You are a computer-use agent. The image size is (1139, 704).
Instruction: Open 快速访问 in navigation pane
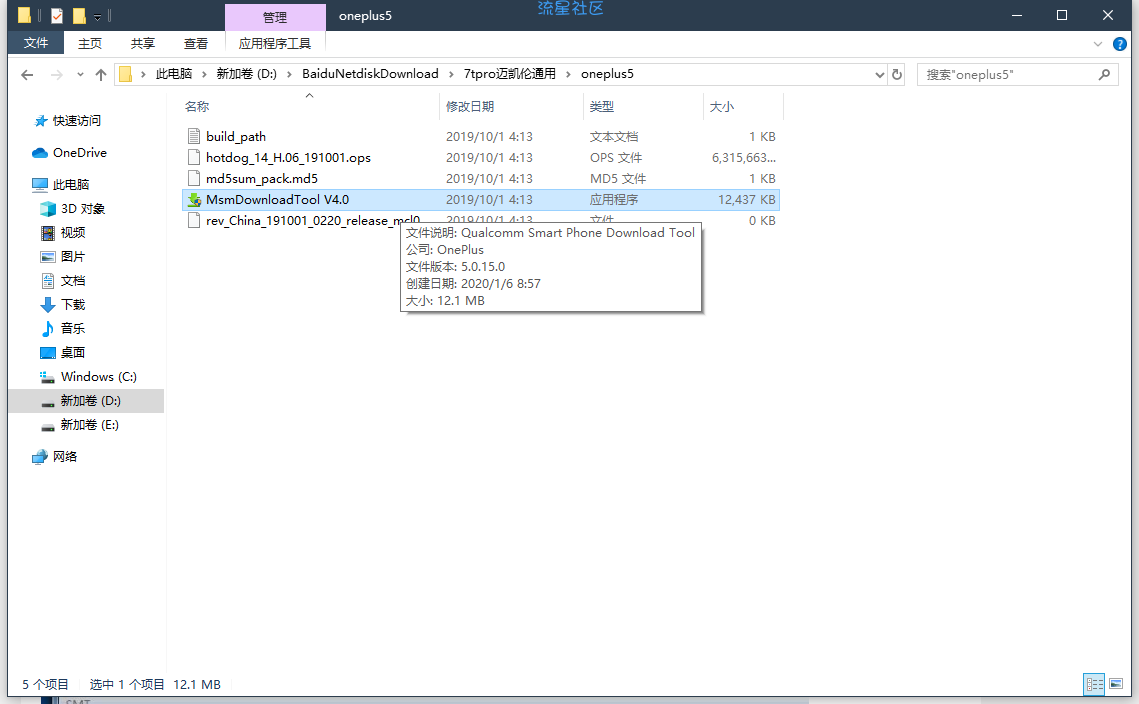click(x=76, y=121)
